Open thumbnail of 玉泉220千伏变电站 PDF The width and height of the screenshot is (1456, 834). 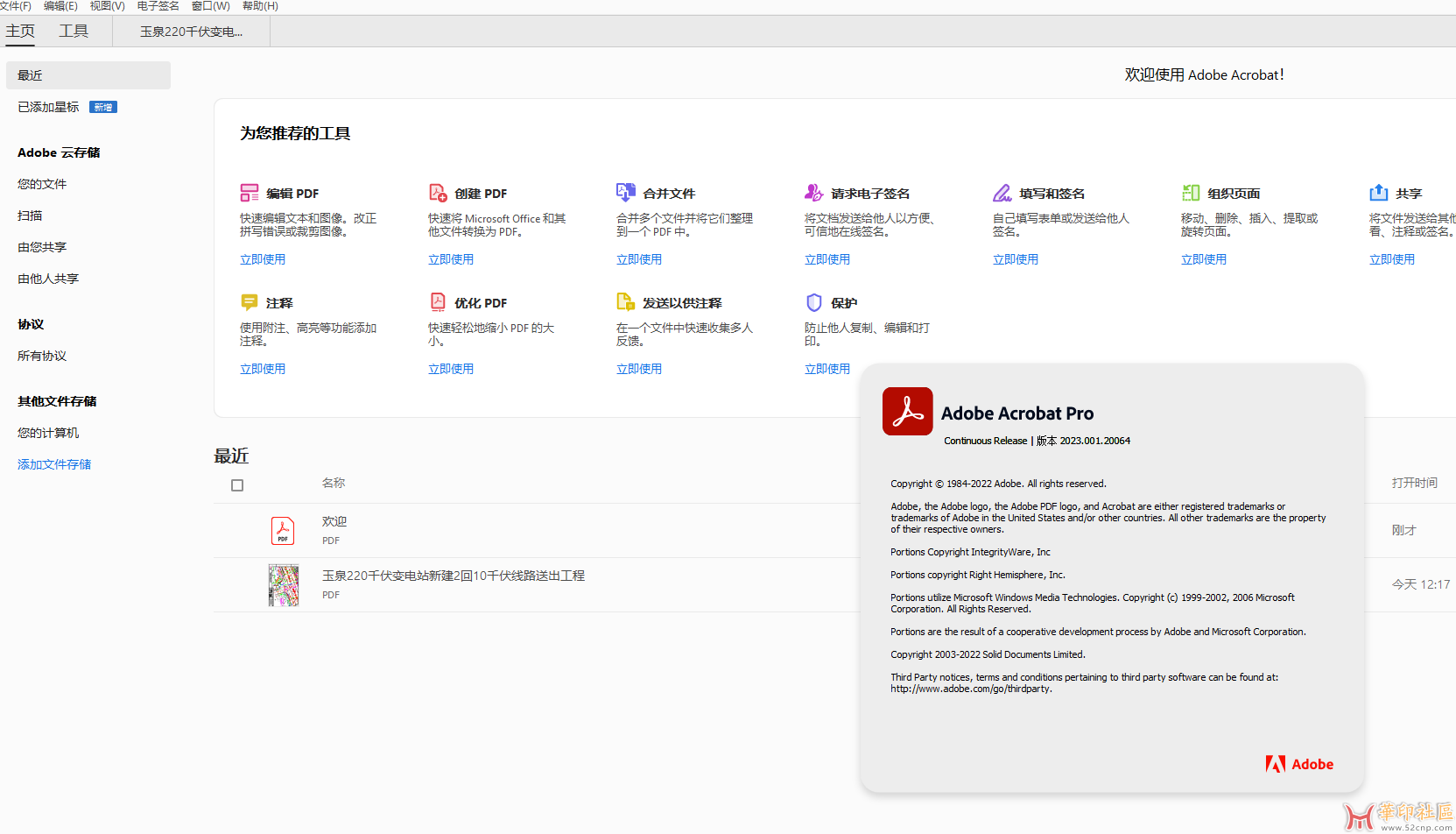pyautogui.click(x=284, y=585)
